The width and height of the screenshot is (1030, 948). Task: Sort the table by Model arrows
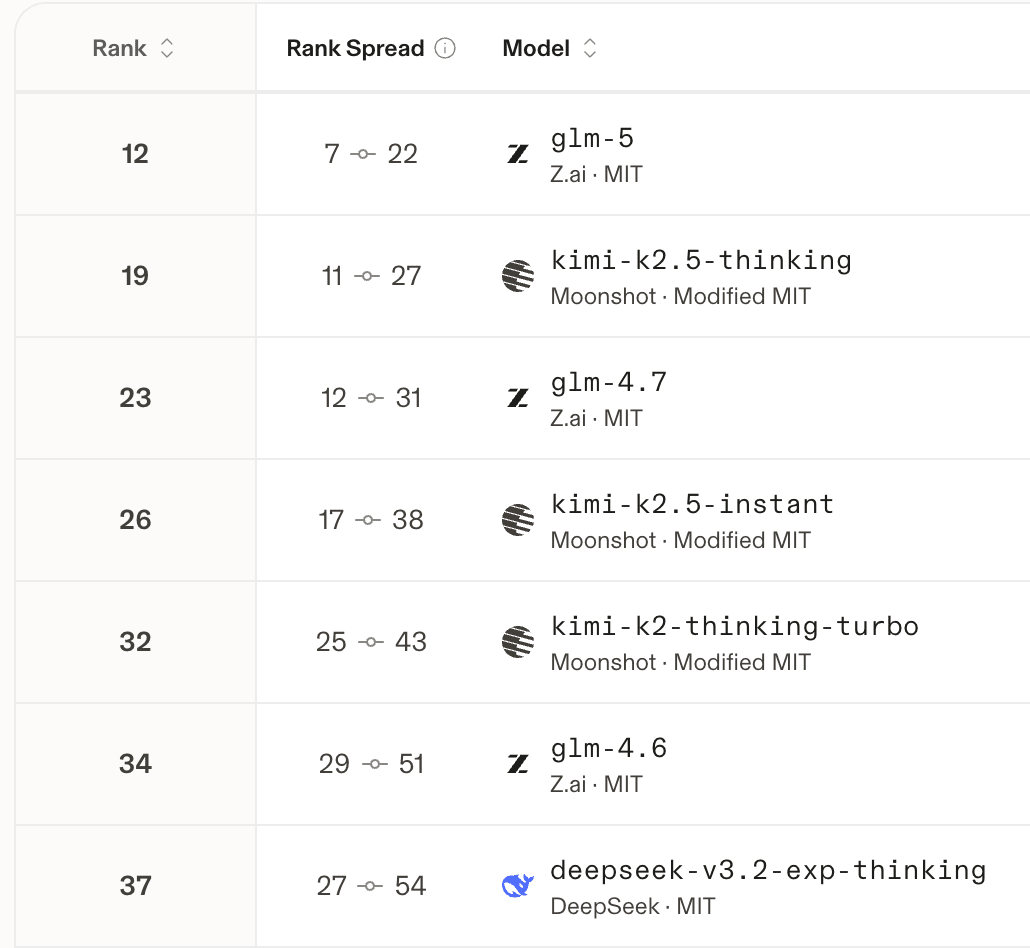click(590, 48)
